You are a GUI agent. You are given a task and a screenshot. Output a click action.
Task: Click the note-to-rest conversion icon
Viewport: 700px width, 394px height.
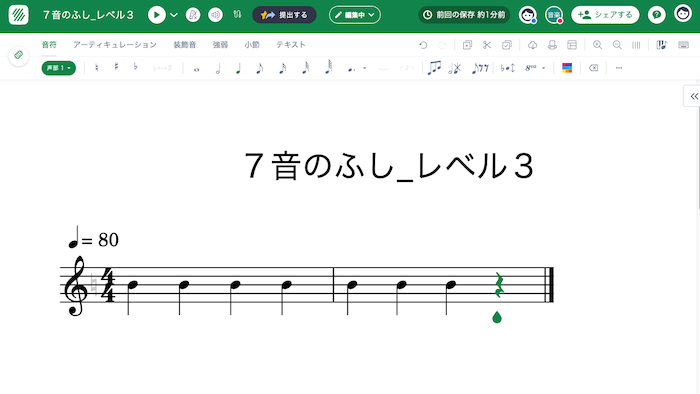click(480, 68)
